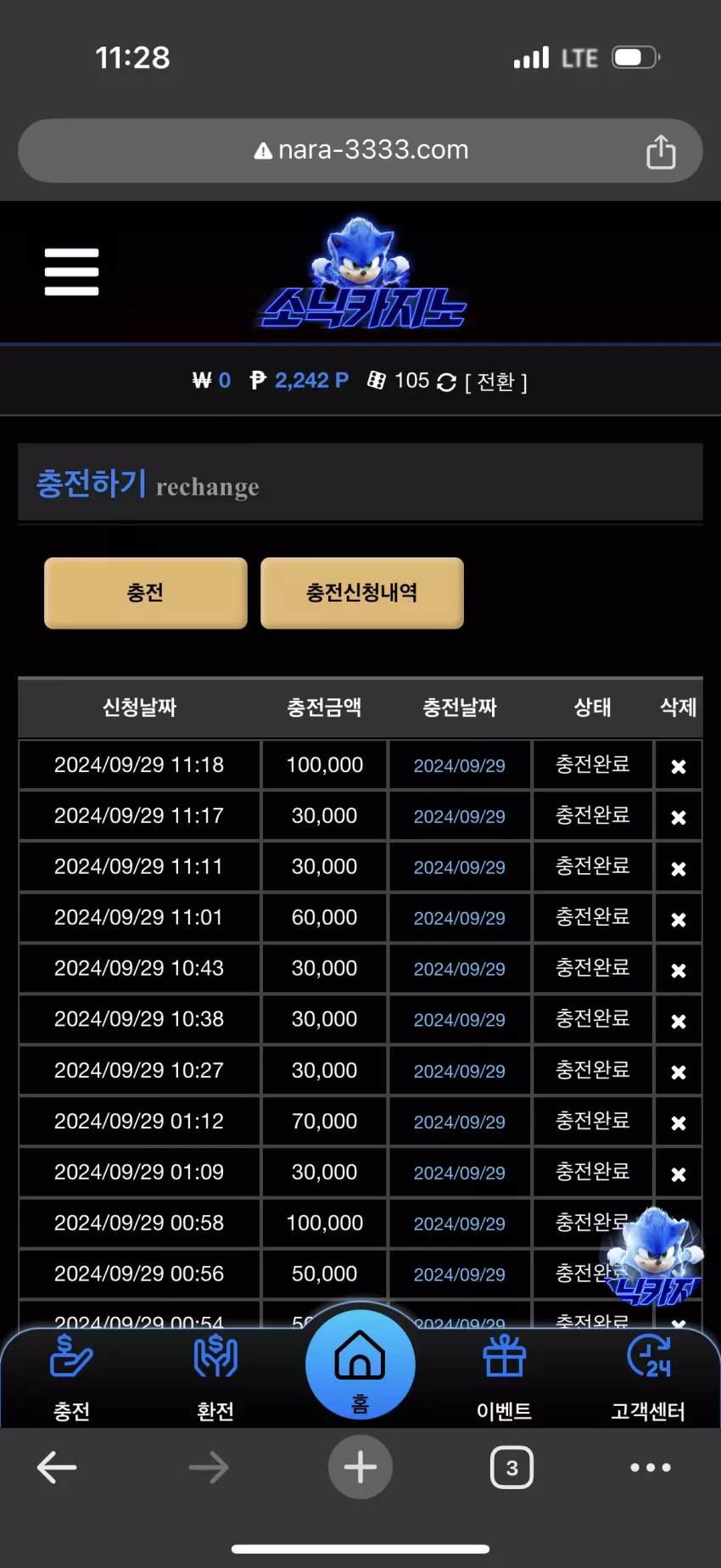This screenshot has height=1568, width=721.
Task: Go back with browser back arrow
Action: [57, 1467]
